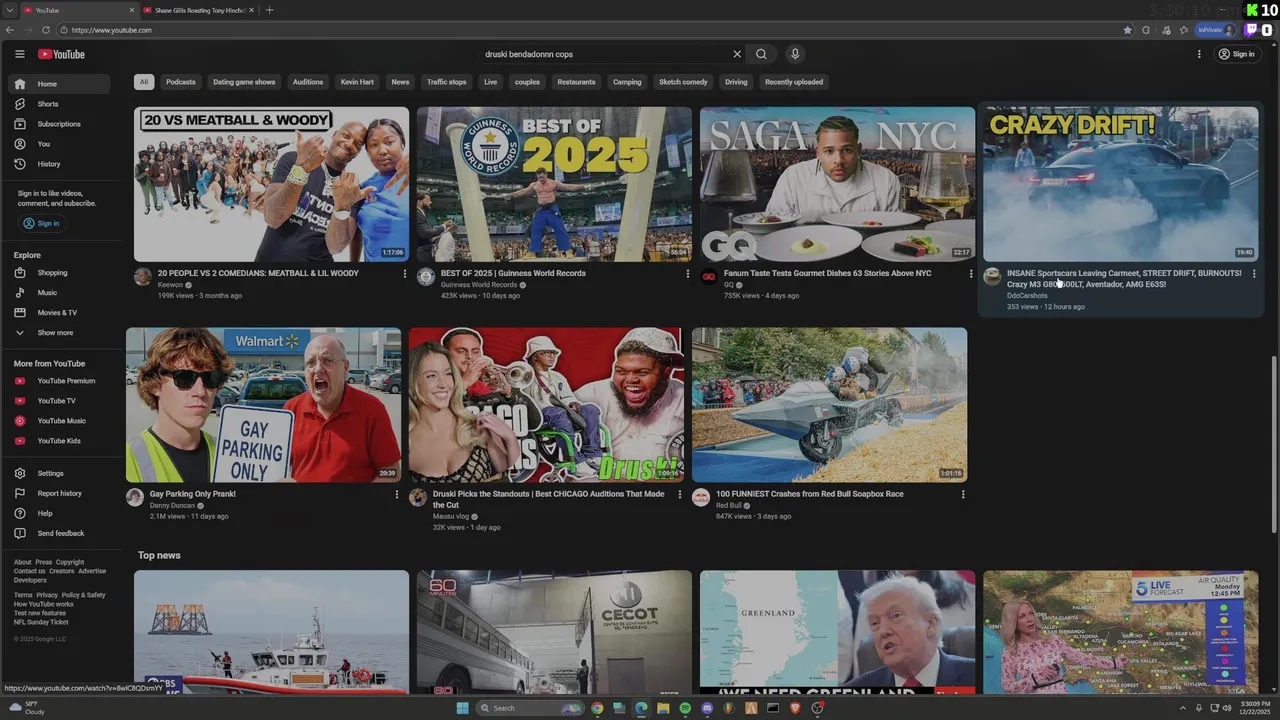Open the YouTube three-dot settings menu
Screen dimensions: 1280x720
click(x=1199, y=54)
